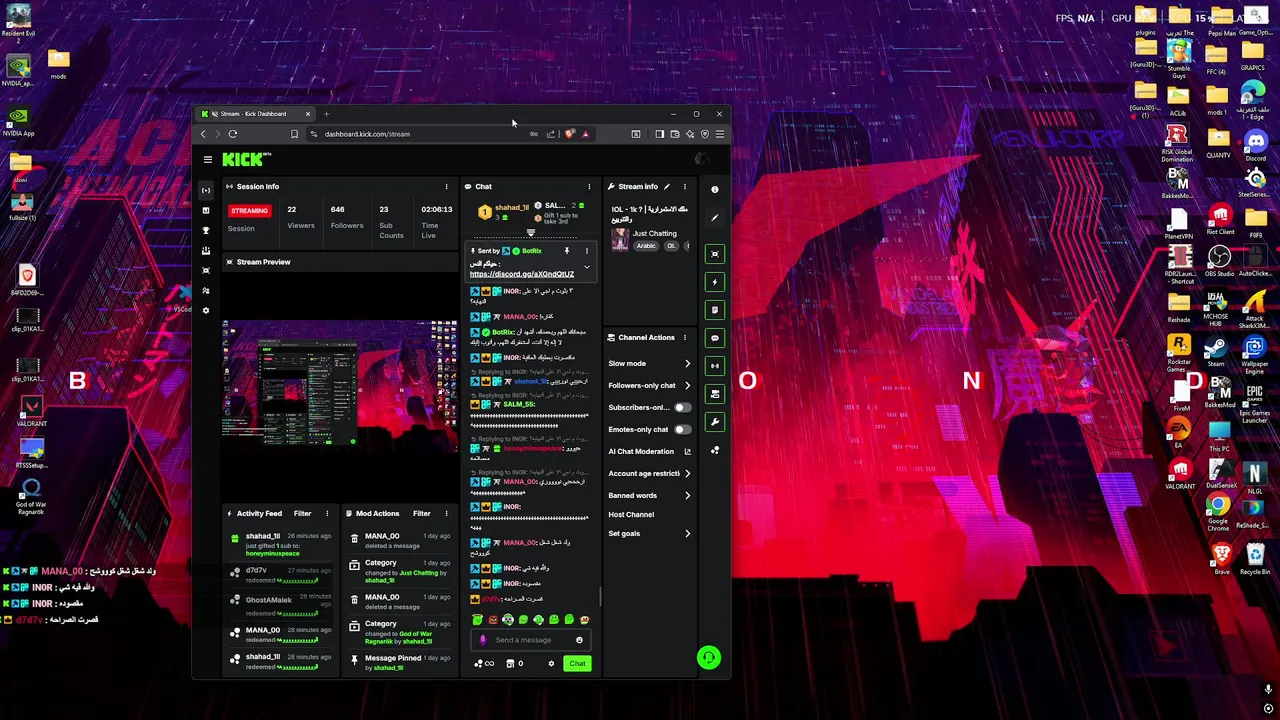This screenshot has height=720, width=1280.
Task: Open Activity Feed Filter
Action: coord(302,514)
